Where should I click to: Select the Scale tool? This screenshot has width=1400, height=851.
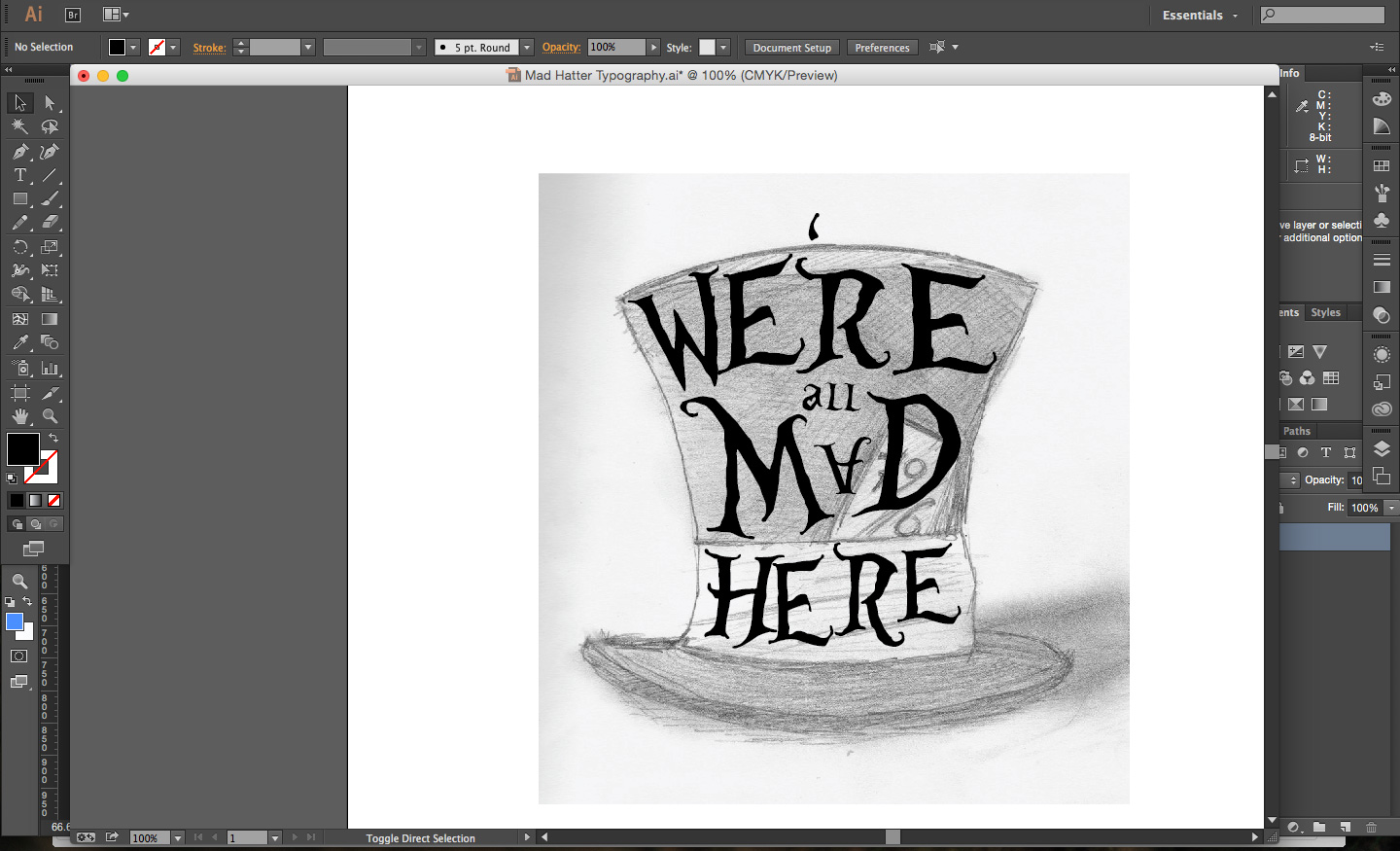pyautogui.click(x=50, y=247)
